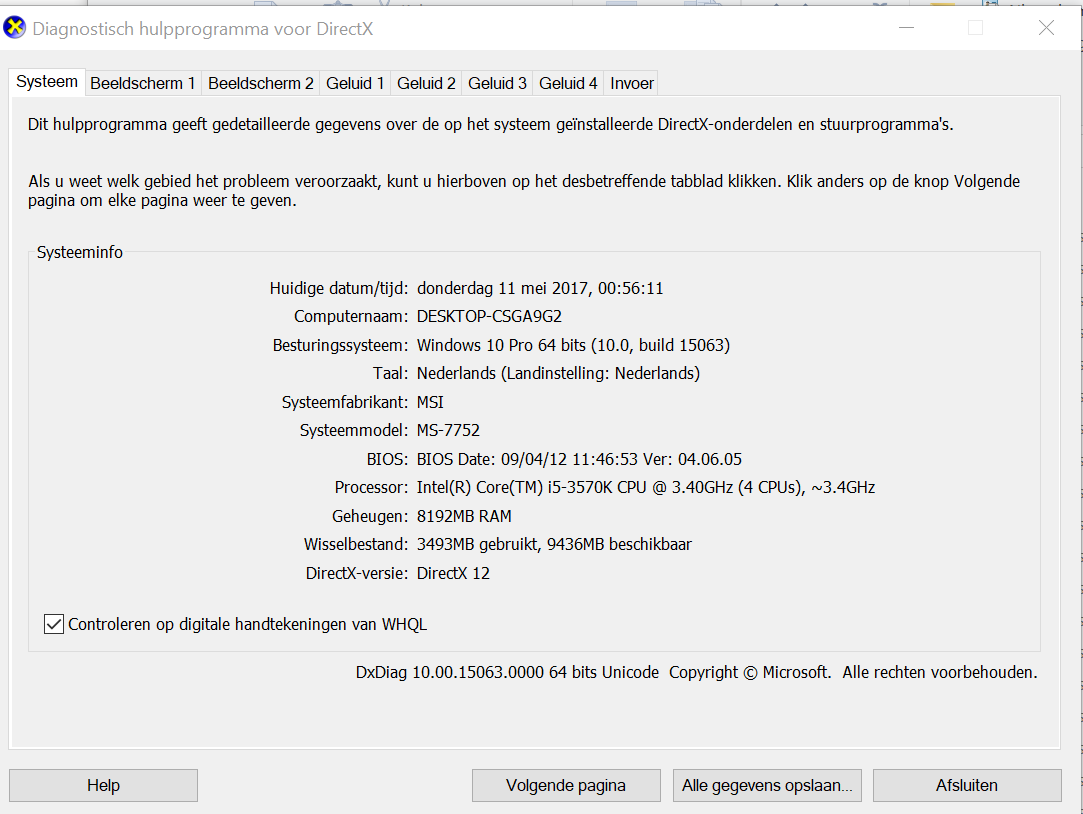Click the 'DirectX-versie:' label

tap(357, 574)
